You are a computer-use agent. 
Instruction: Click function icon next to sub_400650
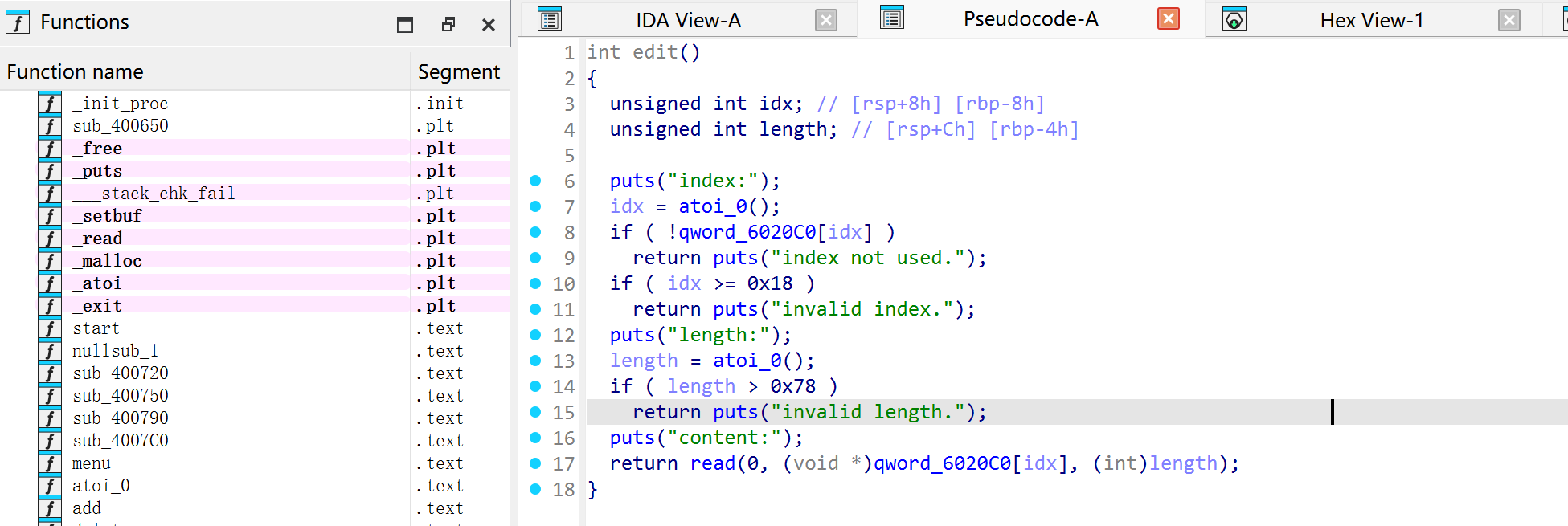(x=50, y=126)
